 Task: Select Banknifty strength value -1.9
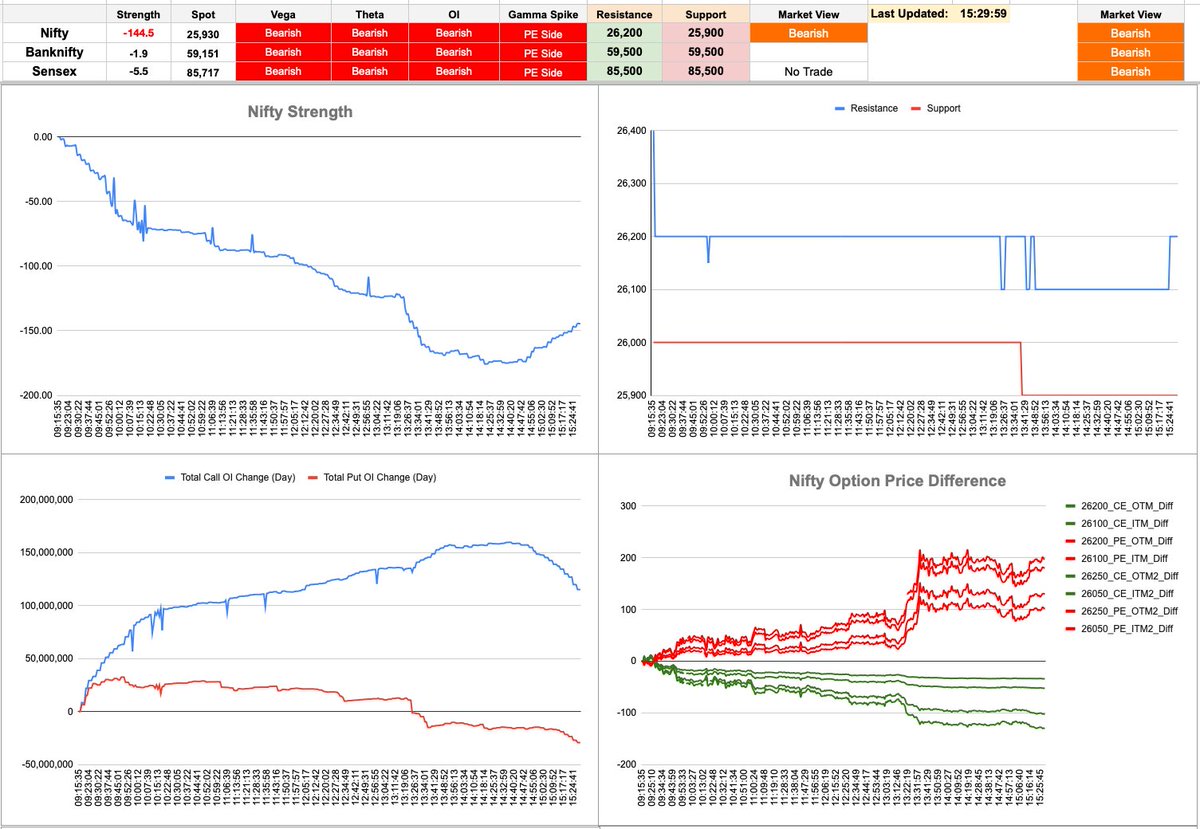(138, 52)
